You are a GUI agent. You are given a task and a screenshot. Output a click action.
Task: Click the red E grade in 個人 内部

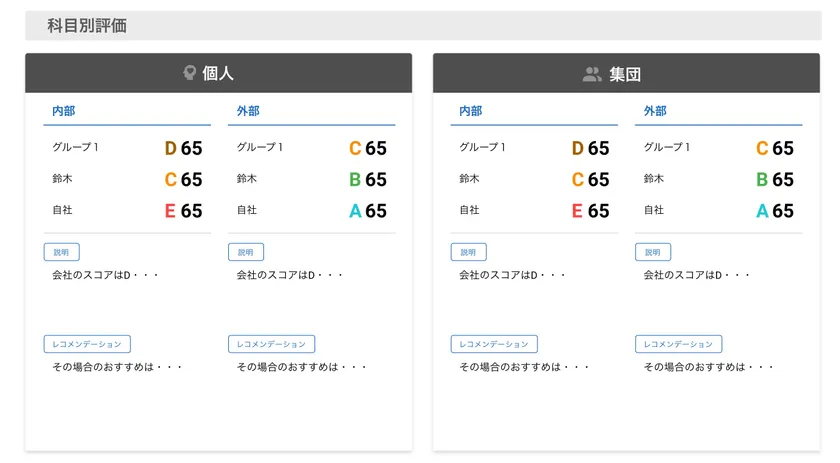point(170,211)
